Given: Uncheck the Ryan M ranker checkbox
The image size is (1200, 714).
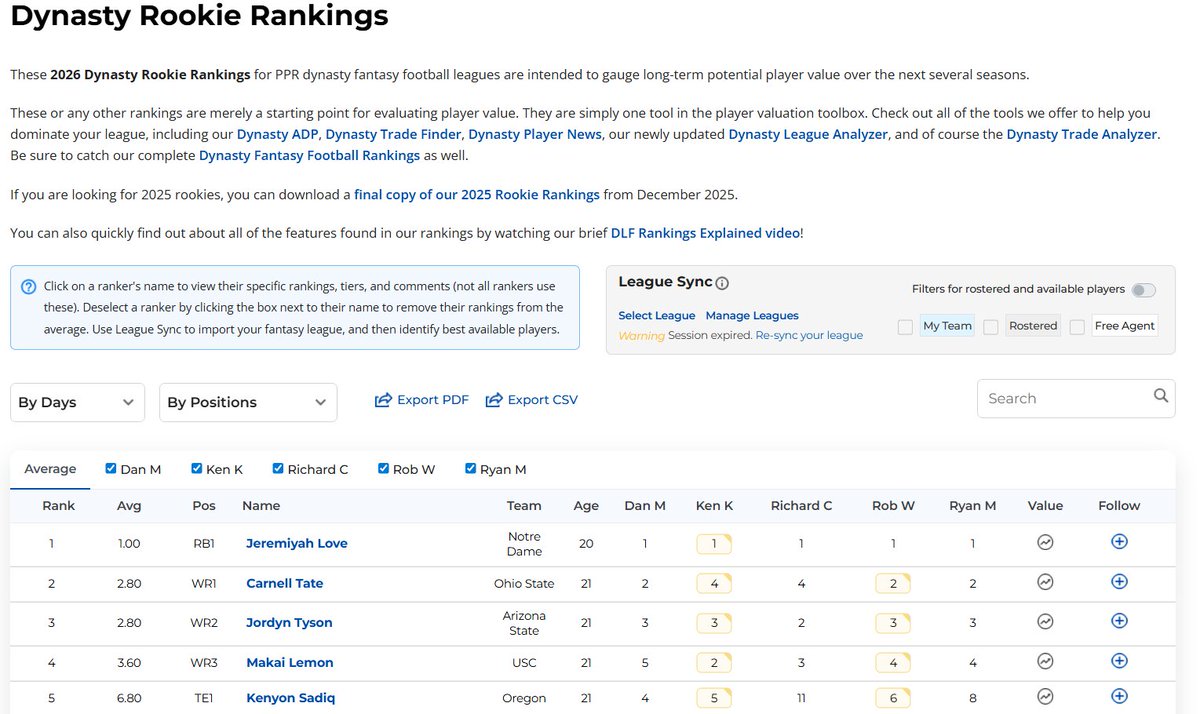Looking at the screenshot, I should tap(470, 468).
